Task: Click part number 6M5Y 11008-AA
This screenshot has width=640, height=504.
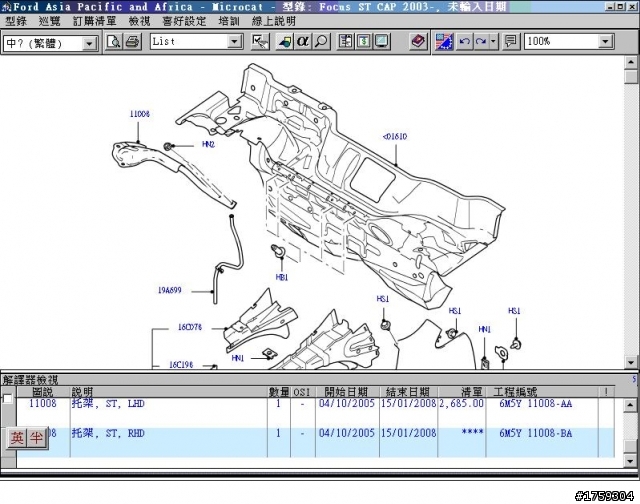Action: (x=536, y=404)
